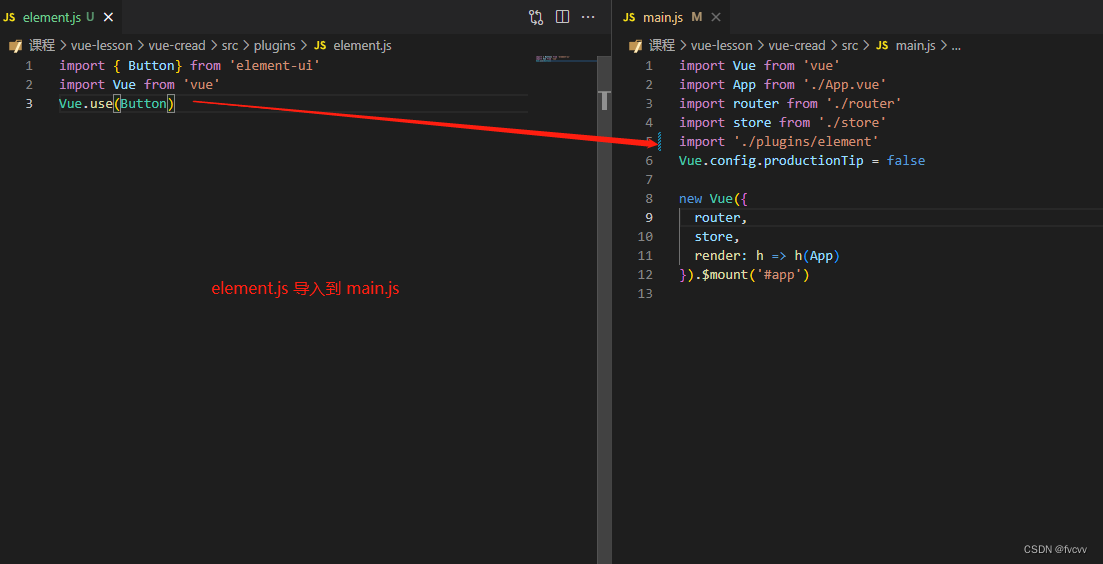Open more actions ellipsis in left editor
This screenshot has width=1103, height=564.
tap(588, 17)
